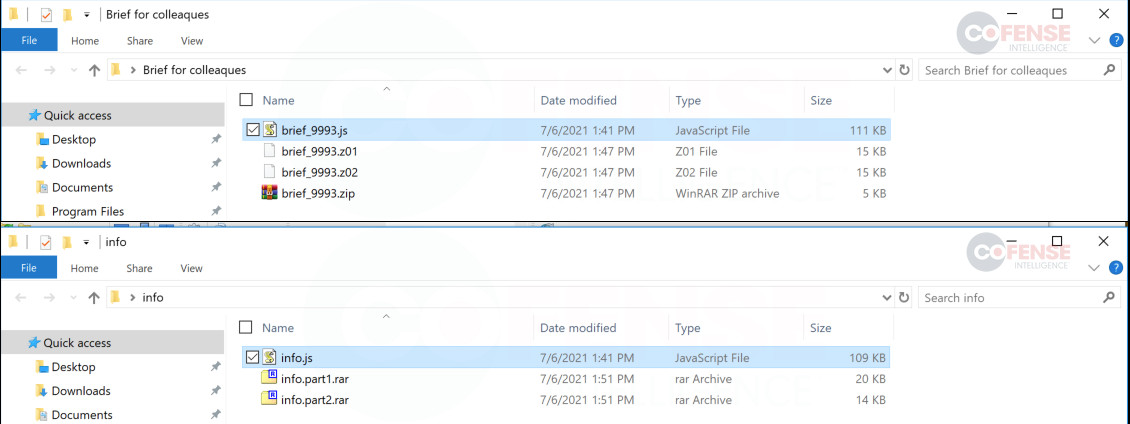
Task: Click the up arrow in the info window
Action: (94, 298)
